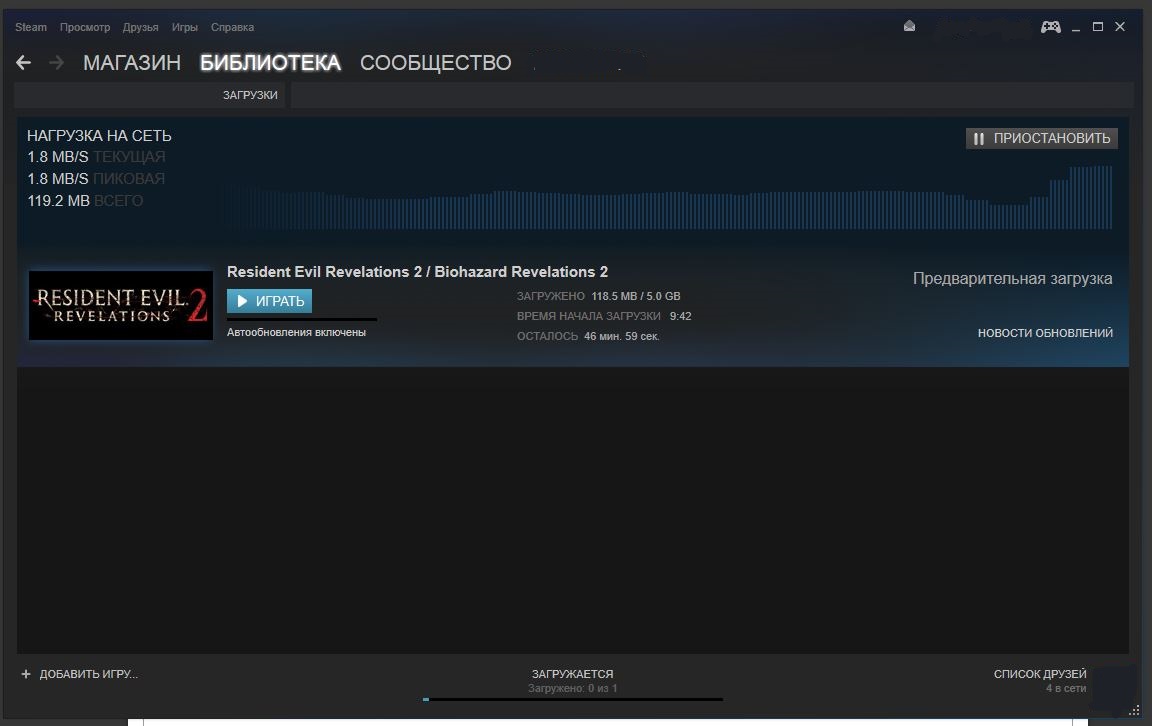
Task: Click the Предварительная загрузка status text
Action: point(1012,278)
